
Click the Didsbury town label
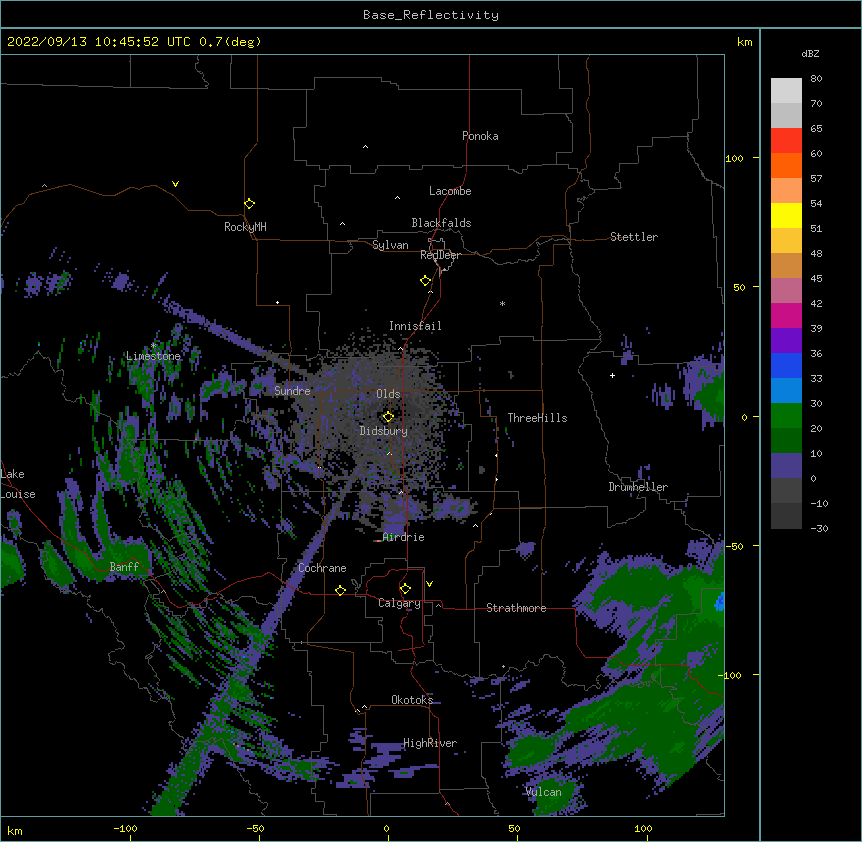(x=384, y=431)
